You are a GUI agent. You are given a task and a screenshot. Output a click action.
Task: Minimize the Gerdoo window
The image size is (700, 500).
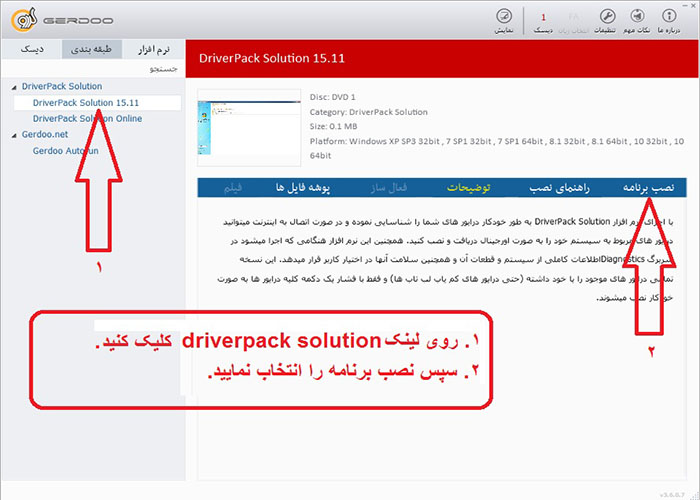tap(685, 5)
